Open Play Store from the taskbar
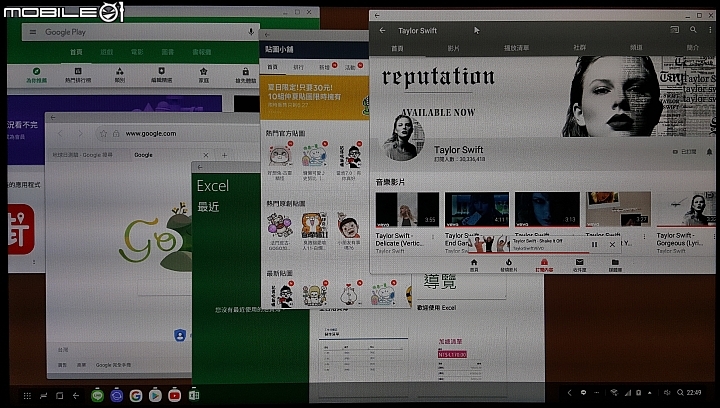The image size is (720, 408). point(155,395)
